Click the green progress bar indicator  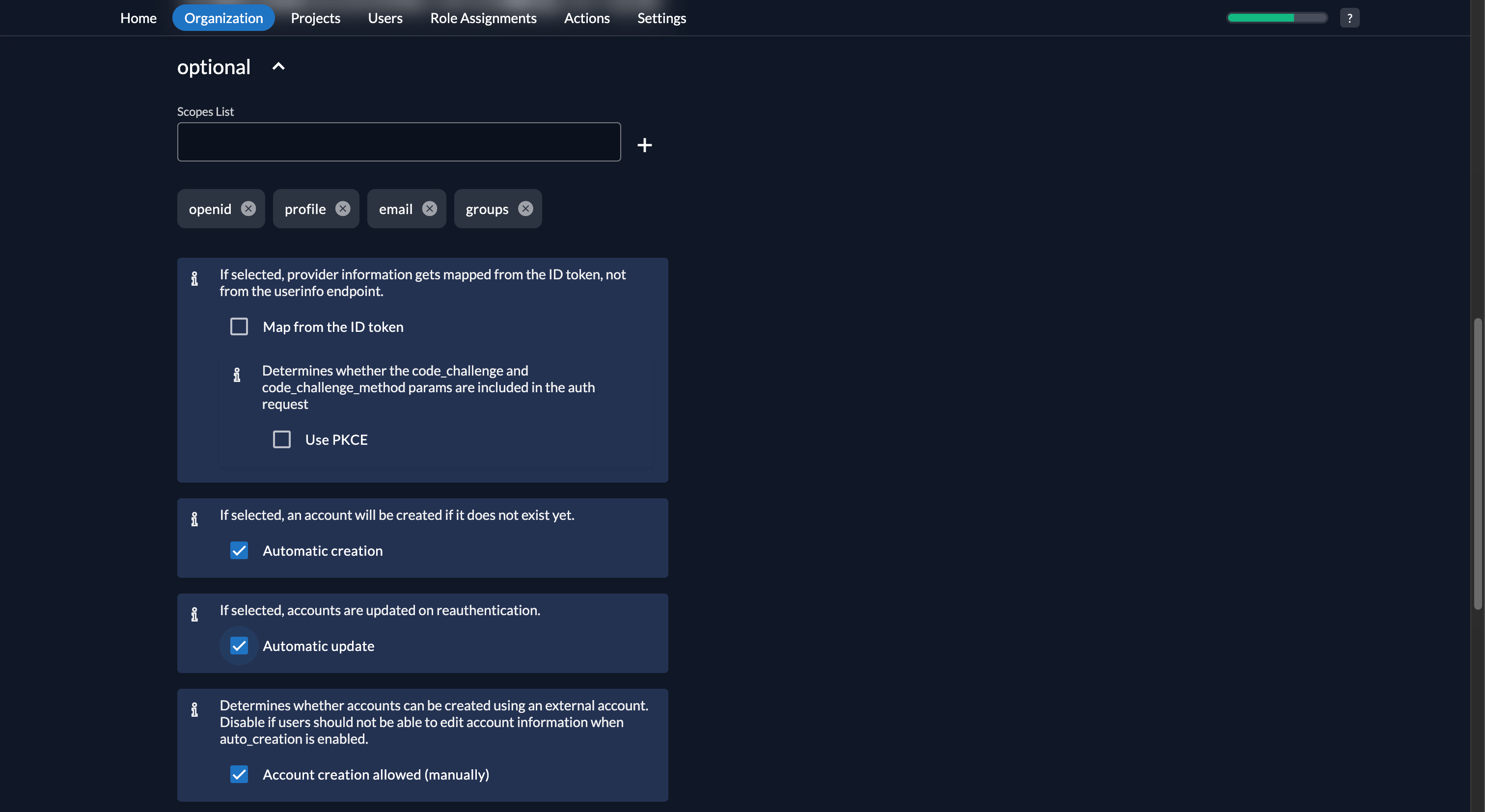click(x=1277, y=18)
